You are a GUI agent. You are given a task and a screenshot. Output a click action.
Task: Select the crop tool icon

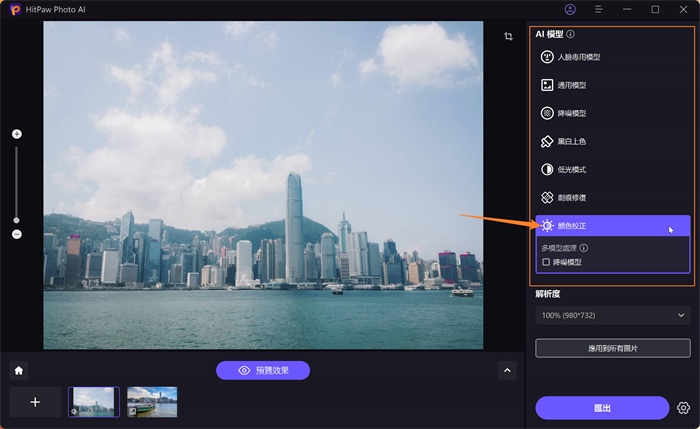[x=508, y=36]
